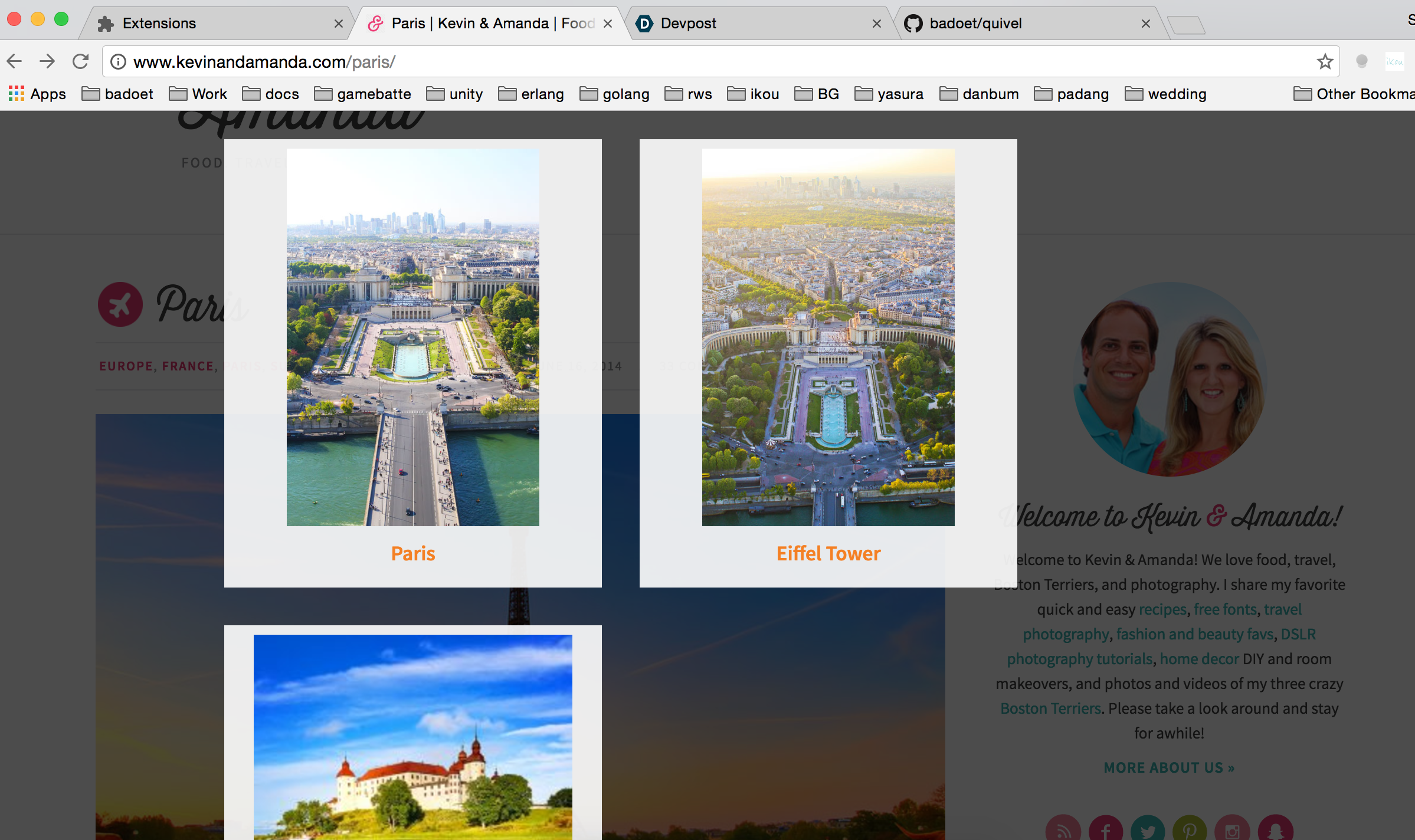Close the Devpost tab
1415x840 pixels.
[x=876, y=24]
